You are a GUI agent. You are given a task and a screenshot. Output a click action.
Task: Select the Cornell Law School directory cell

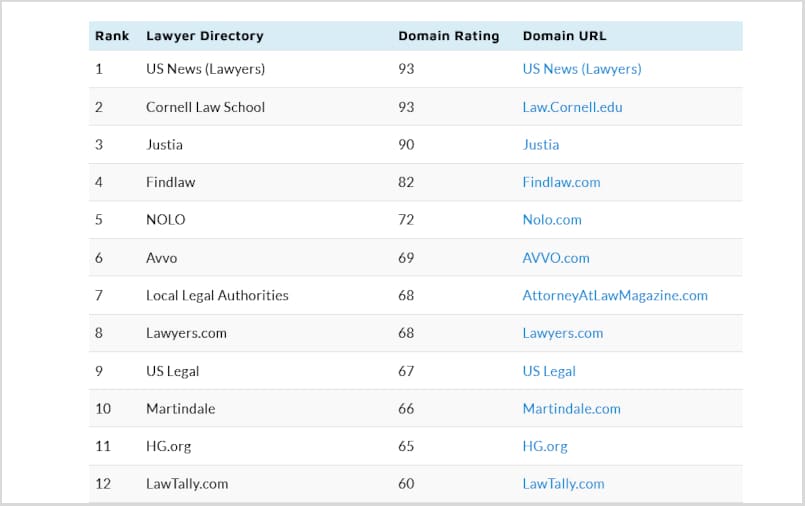coord(205,107)
